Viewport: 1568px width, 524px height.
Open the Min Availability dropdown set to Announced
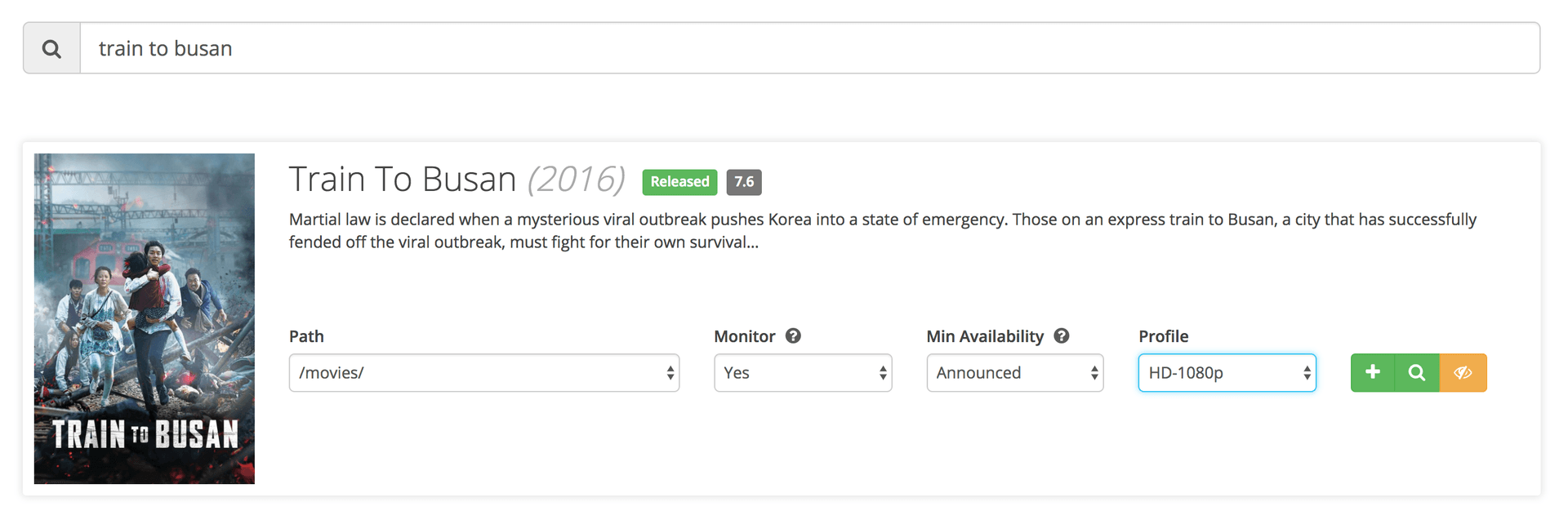tap(1014, 373)
